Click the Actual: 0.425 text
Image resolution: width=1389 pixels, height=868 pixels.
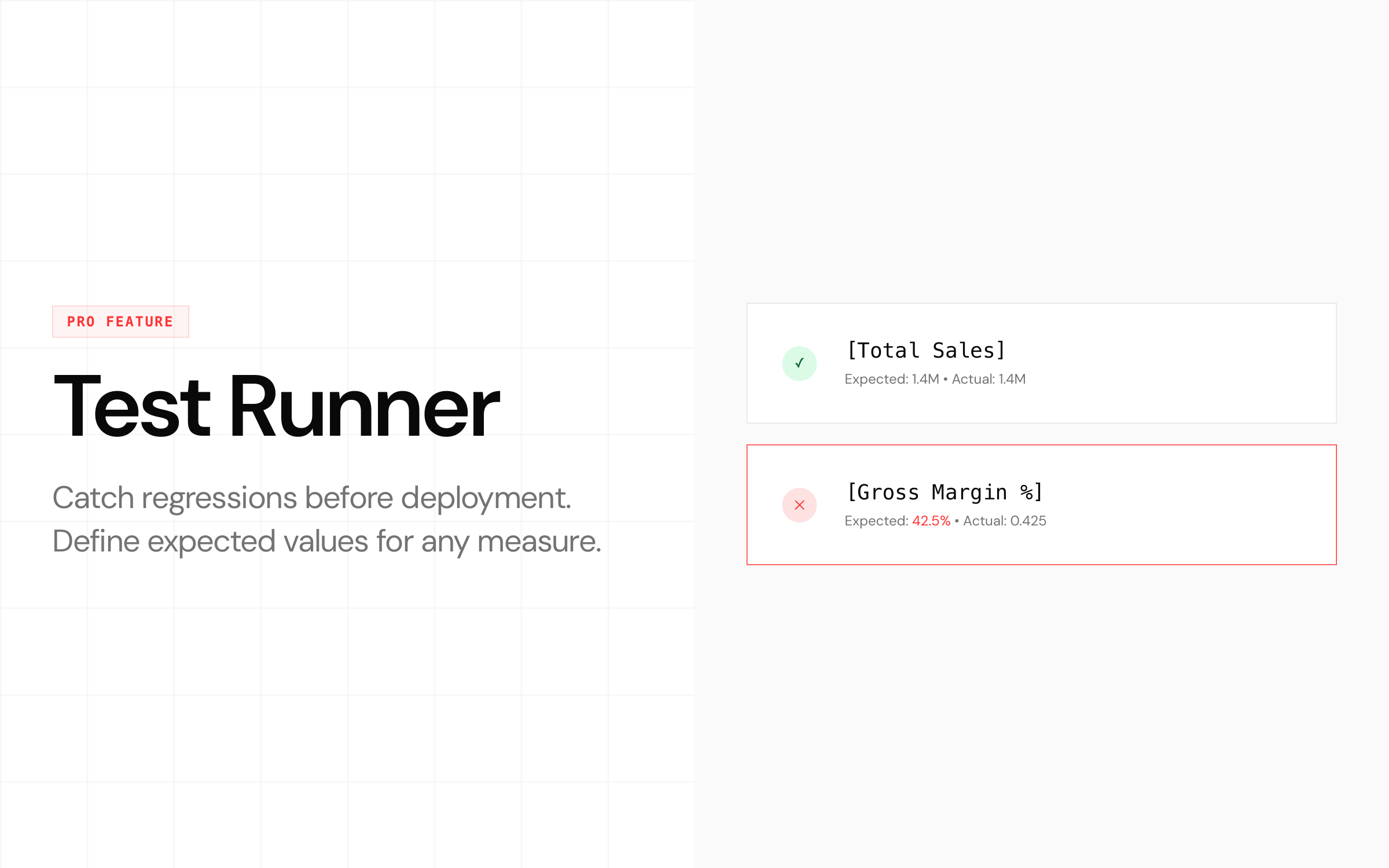[x=1005, y=521]
